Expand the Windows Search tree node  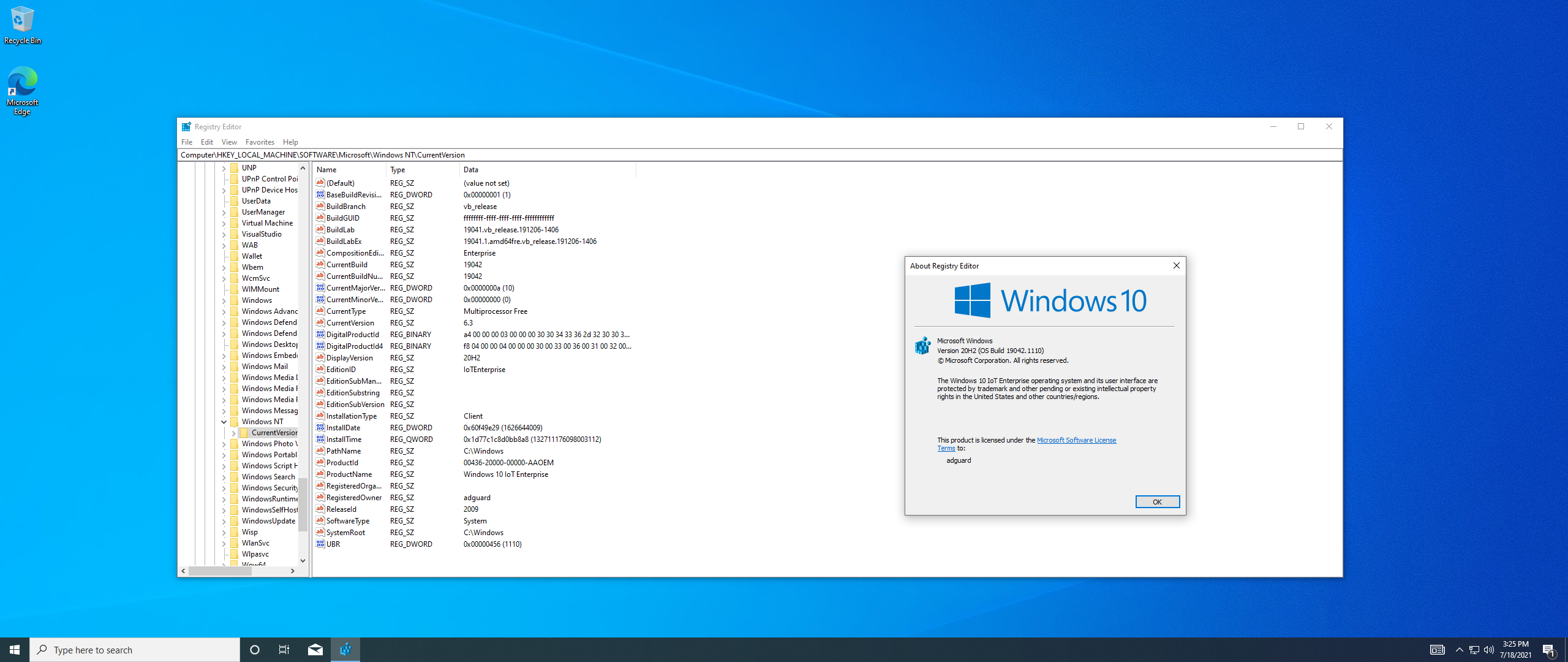click(224, 477)
